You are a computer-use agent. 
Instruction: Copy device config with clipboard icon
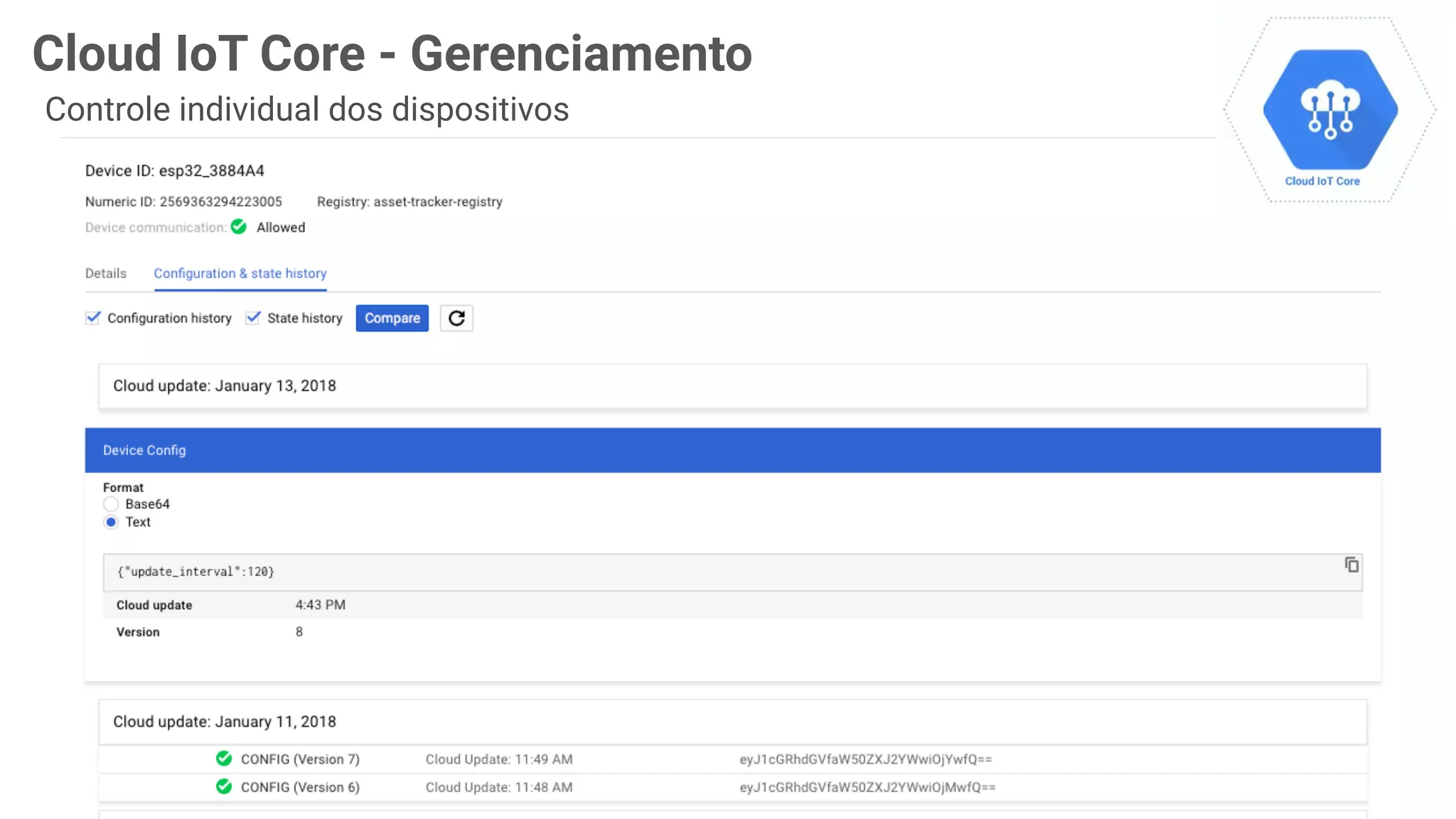[x=1351, y=564]
